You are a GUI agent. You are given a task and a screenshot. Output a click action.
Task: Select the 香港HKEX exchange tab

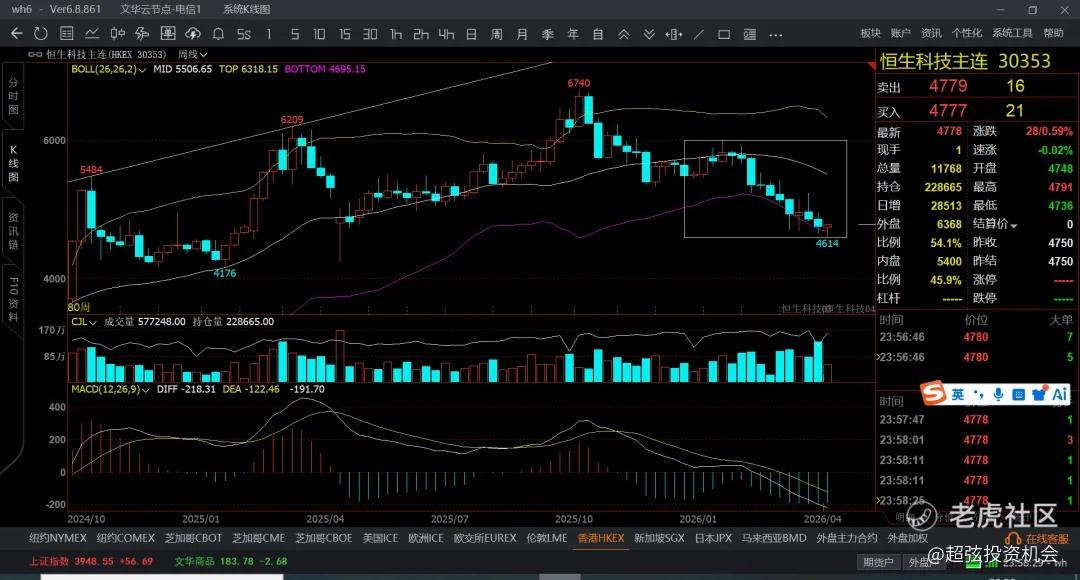[x=601, y=538]
